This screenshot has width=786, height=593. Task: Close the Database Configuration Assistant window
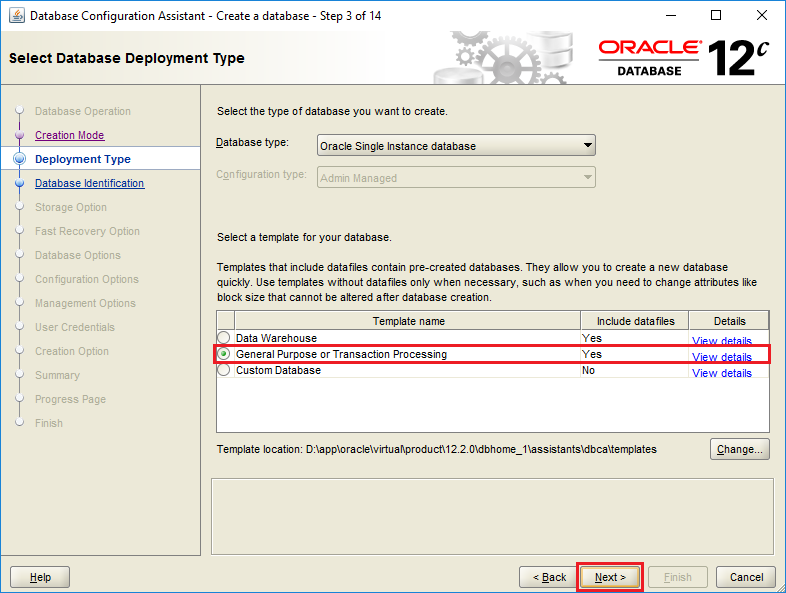(761, 16)
